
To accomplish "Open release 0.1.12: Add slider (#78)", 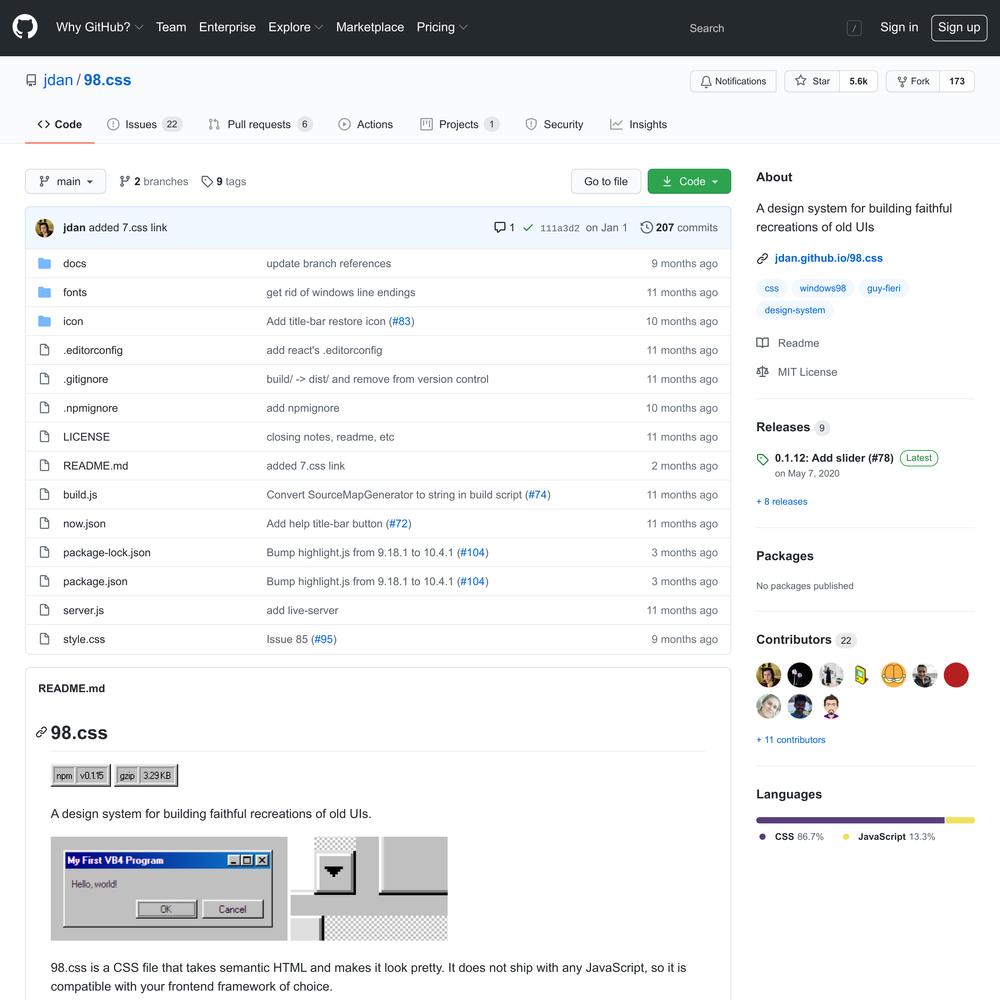I will pyautogui.click(x=834, y=458).
